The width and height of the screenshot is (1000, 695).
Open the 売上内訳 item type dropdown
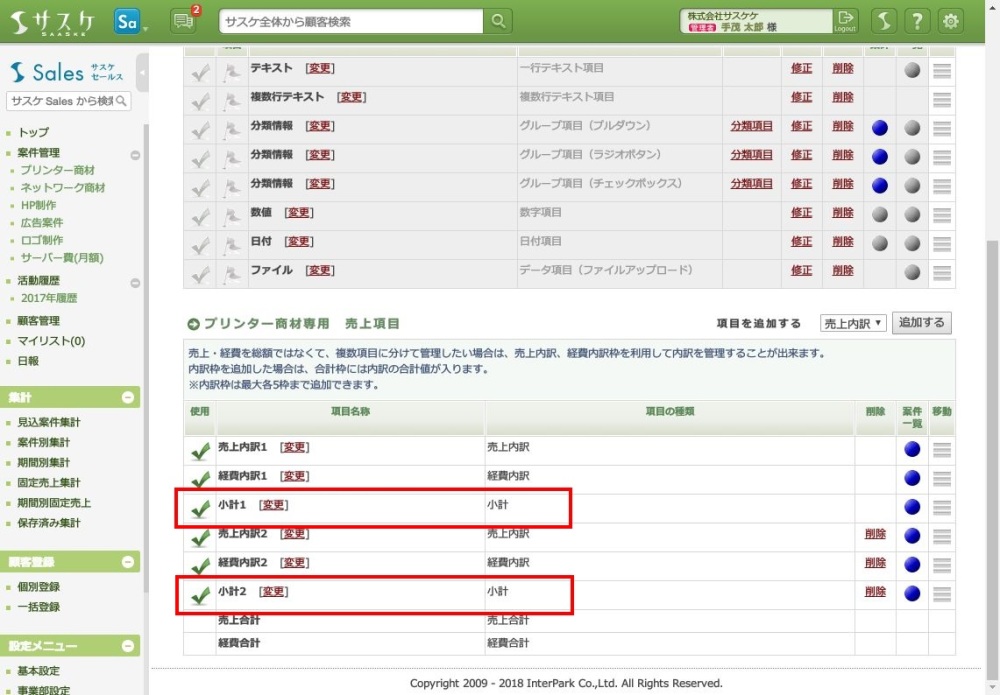[853, 323]
